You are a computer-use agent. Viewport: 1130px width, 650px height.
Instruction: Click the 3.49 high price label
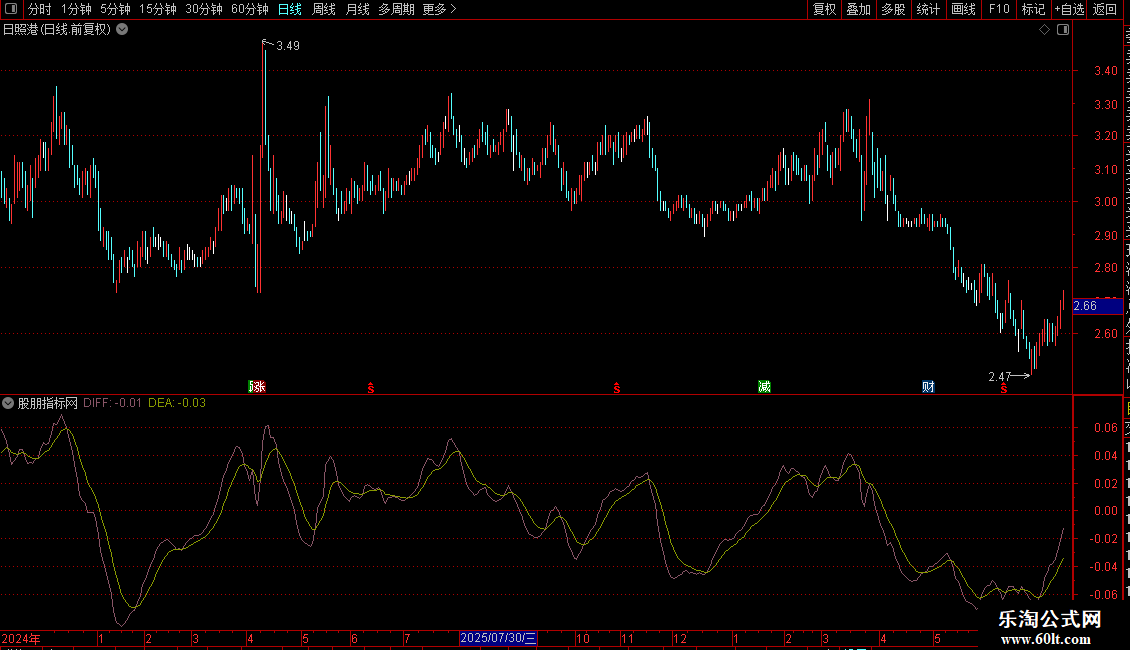[x=288, y=46]
